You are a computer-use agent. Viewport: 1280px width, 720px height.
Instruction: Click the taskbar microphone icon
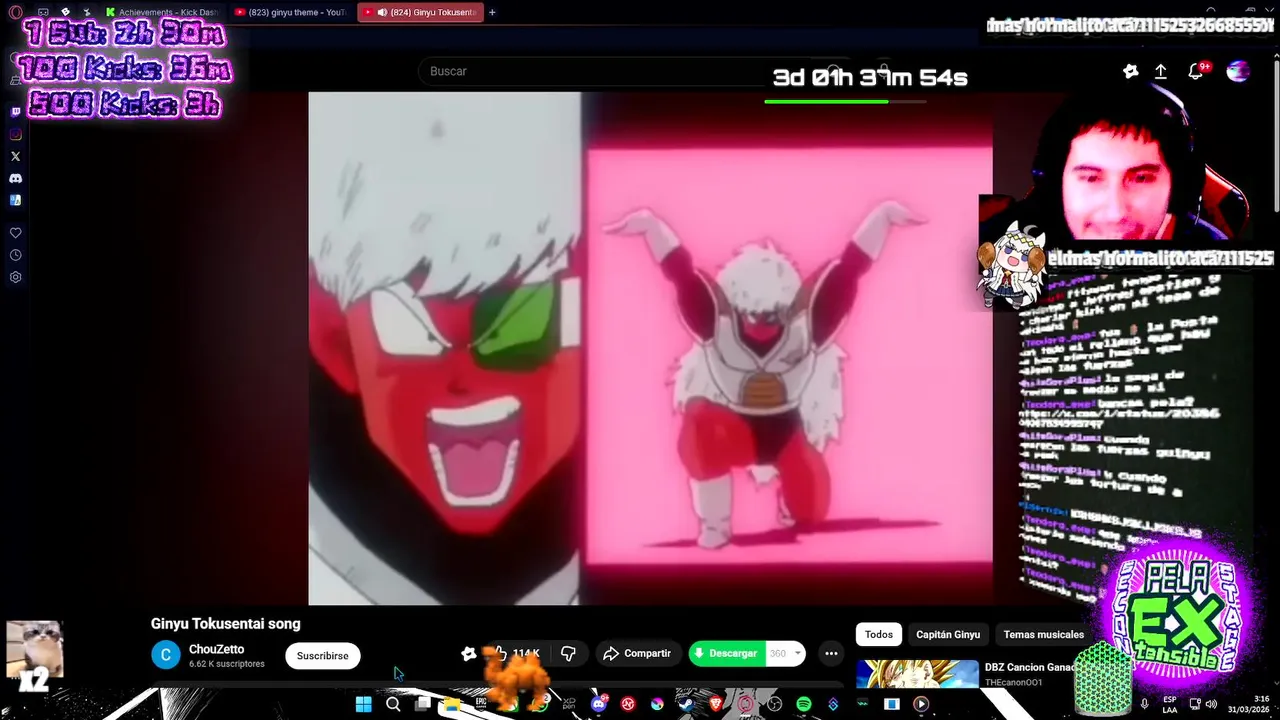[x=1144, y=704]
